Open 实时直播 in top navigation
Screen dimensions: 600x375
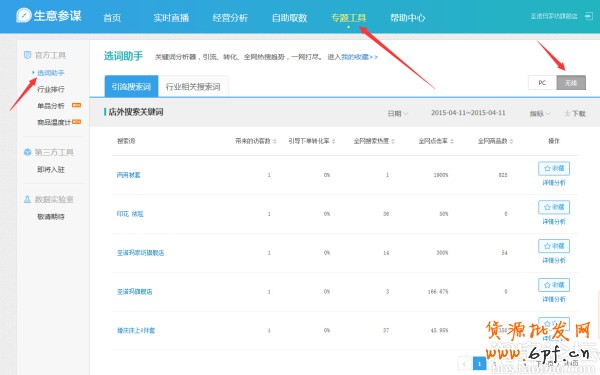pos(171,18)
